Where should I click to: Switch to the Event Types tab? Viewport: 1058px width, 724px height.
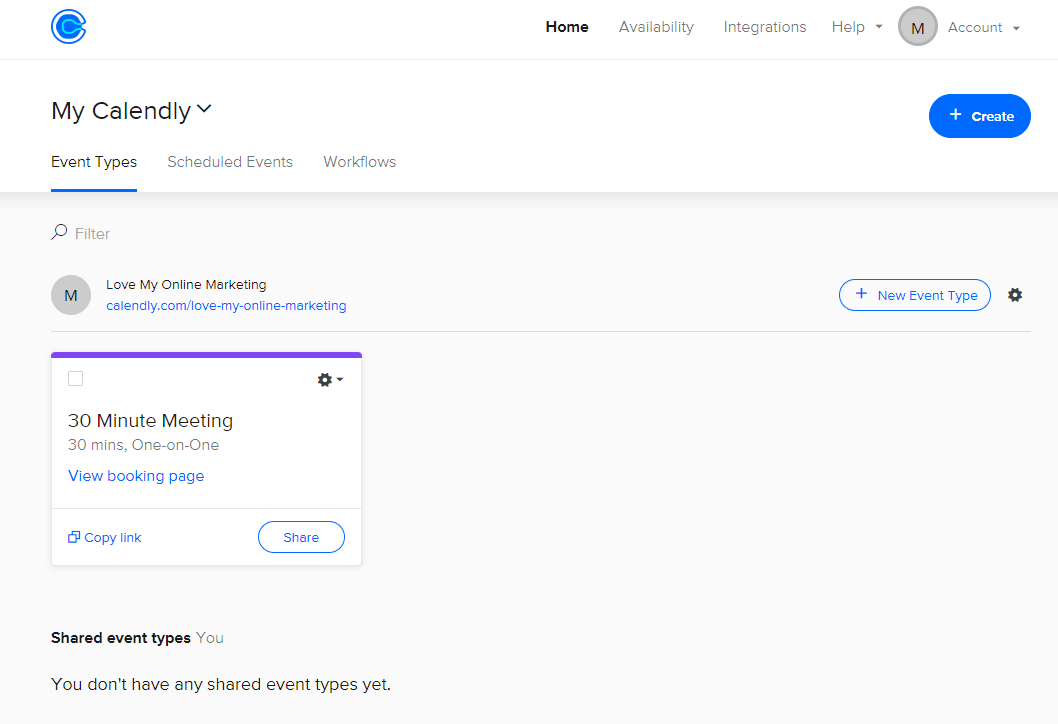(x=94, y=162)
